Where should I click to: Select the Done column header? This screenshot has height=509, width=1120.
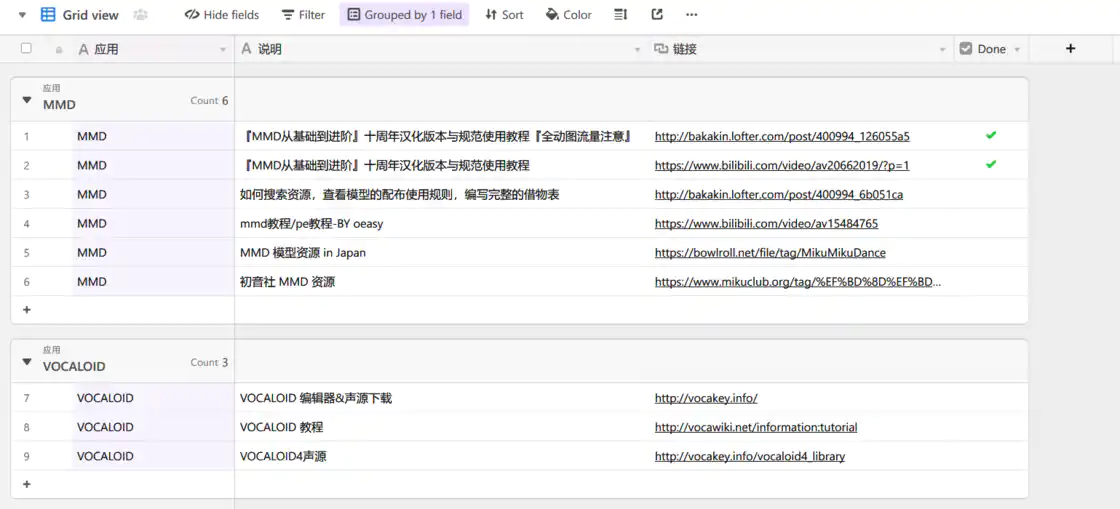[x=991, y=49]
